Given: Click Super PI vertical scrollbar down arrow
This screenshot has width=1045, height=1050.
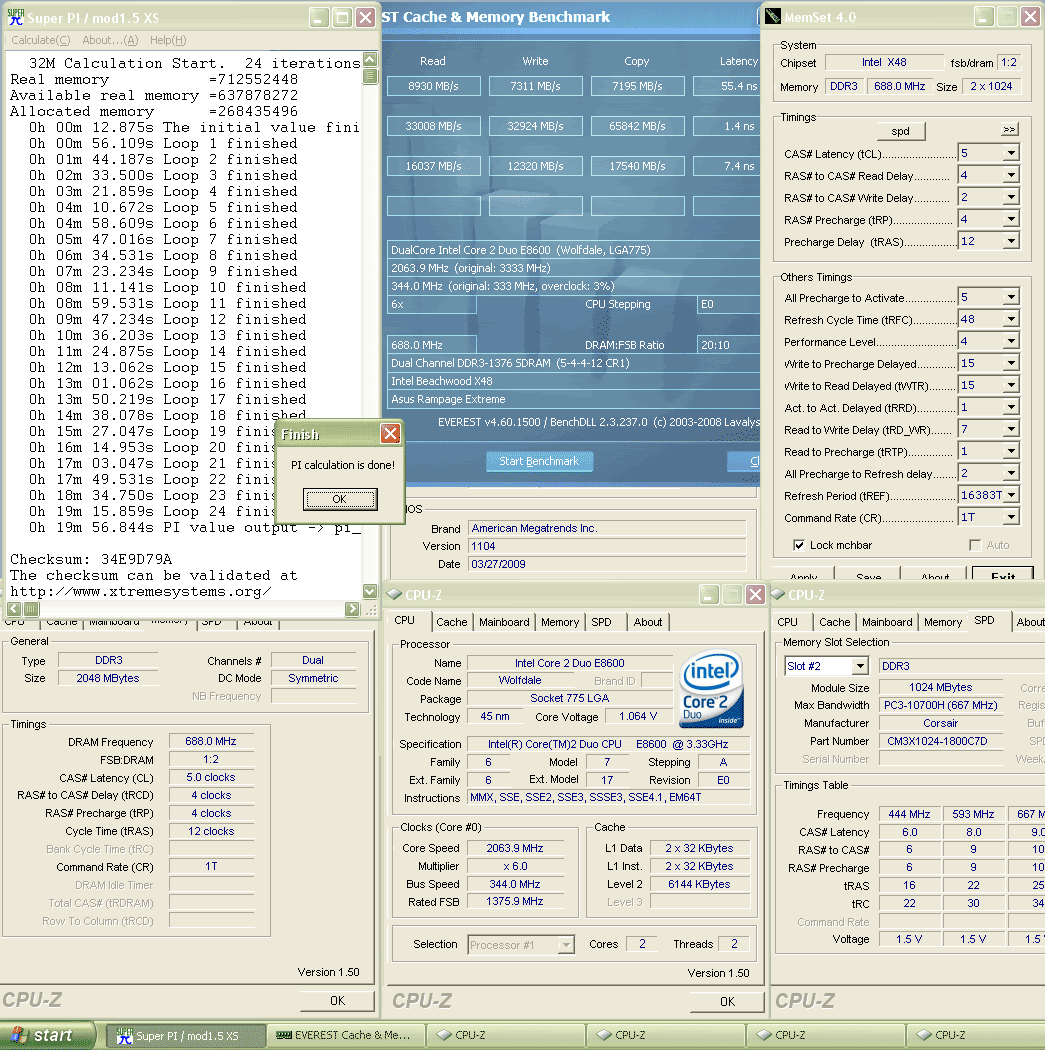Looking at the screenshot, I should [370, 591].
